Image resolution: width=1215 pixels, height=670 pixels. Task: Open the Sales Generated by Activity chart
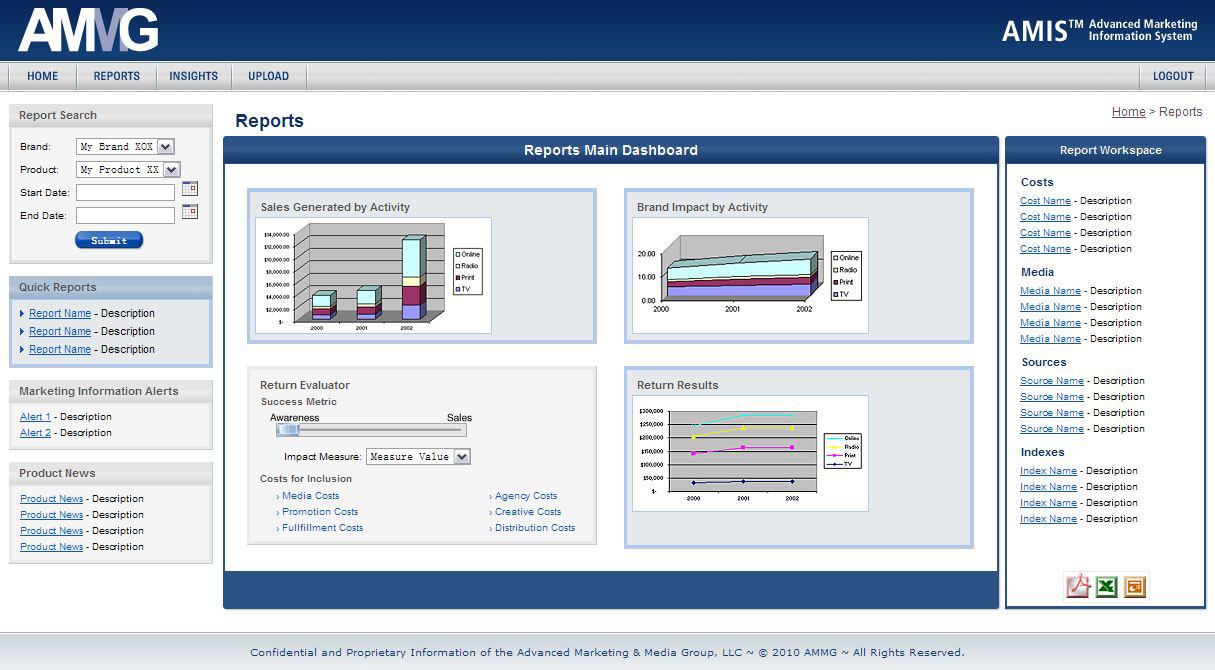pyautogui.click(x=373, y=275)
